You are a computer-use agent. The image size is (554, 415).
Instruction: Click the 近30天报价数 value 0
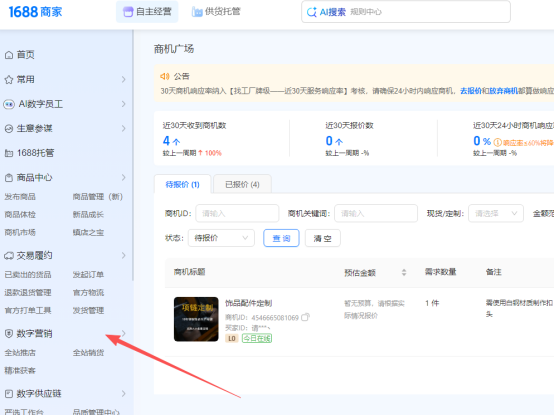[x=329, y=141]
